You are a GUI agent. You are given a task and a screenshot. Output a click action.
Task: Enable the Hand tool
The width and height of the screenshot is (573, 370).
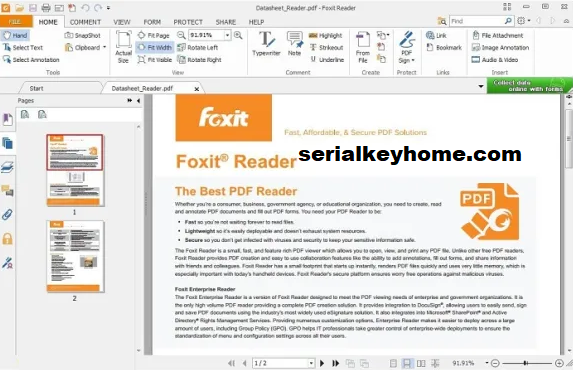coord(15,35)
